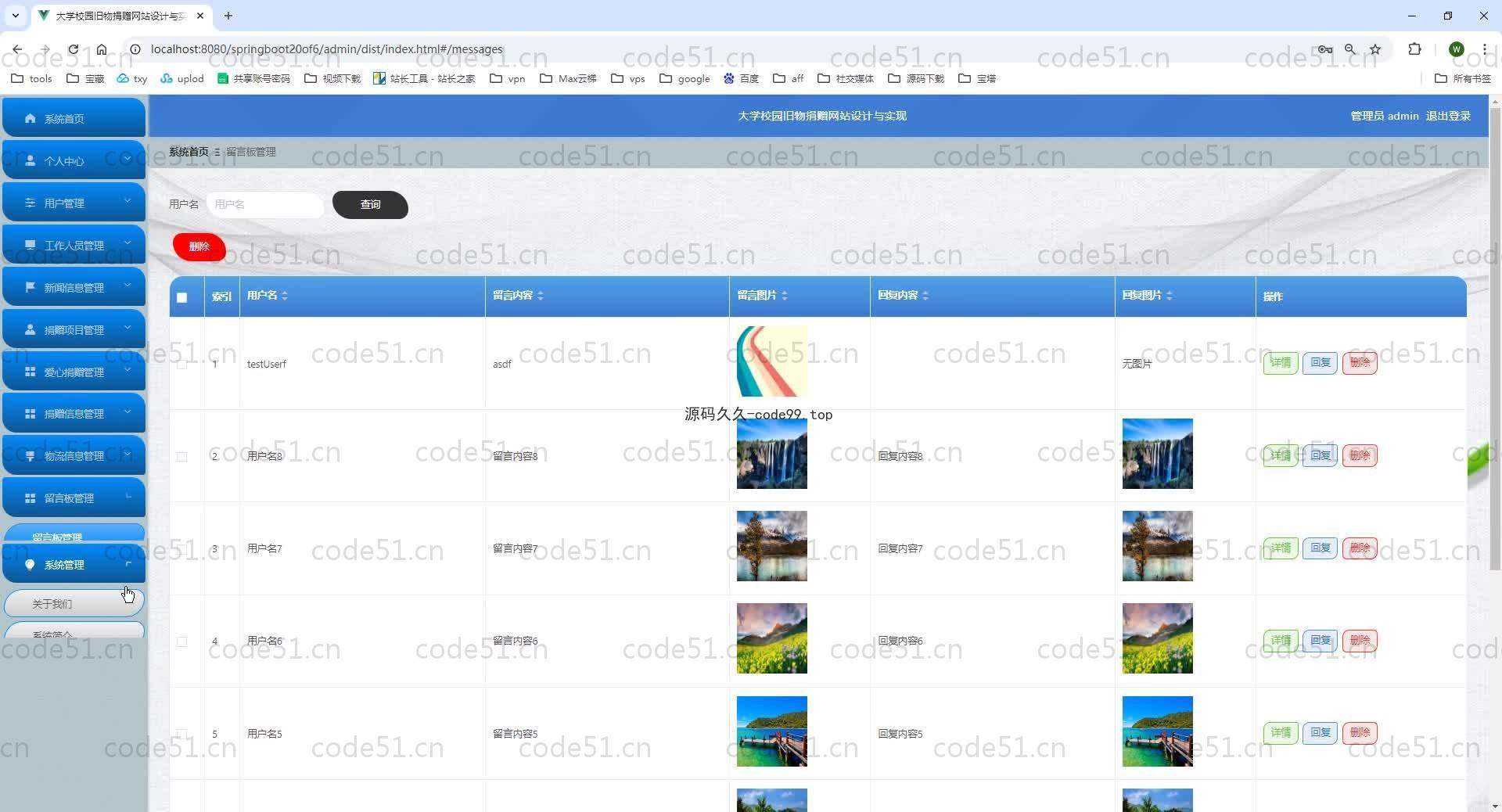The image size is (1502, 812).
Task: Open browser home page icon
Action: coord(102,49)
